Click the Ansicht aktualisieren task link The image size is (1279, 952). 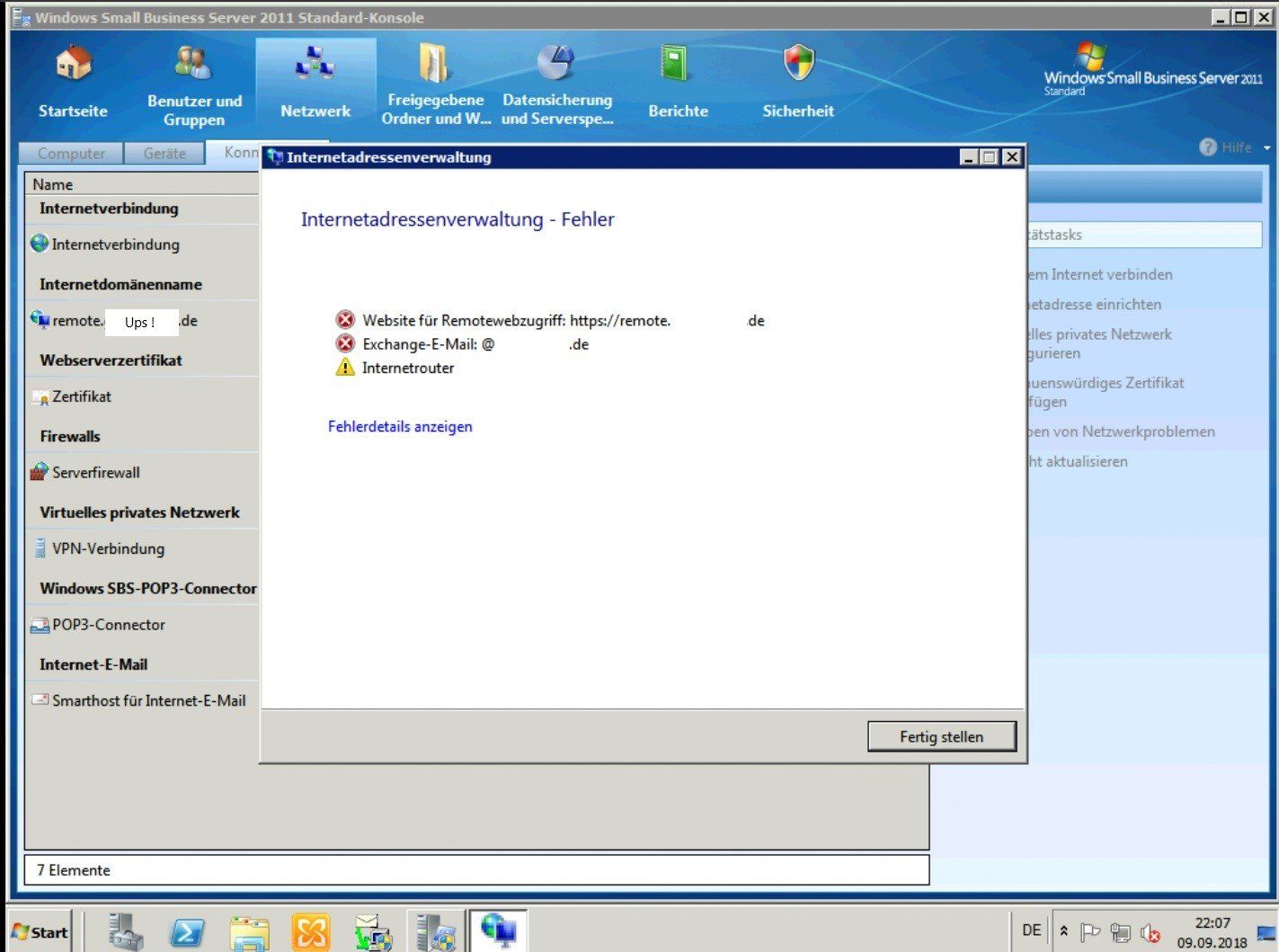point(1077,461)
